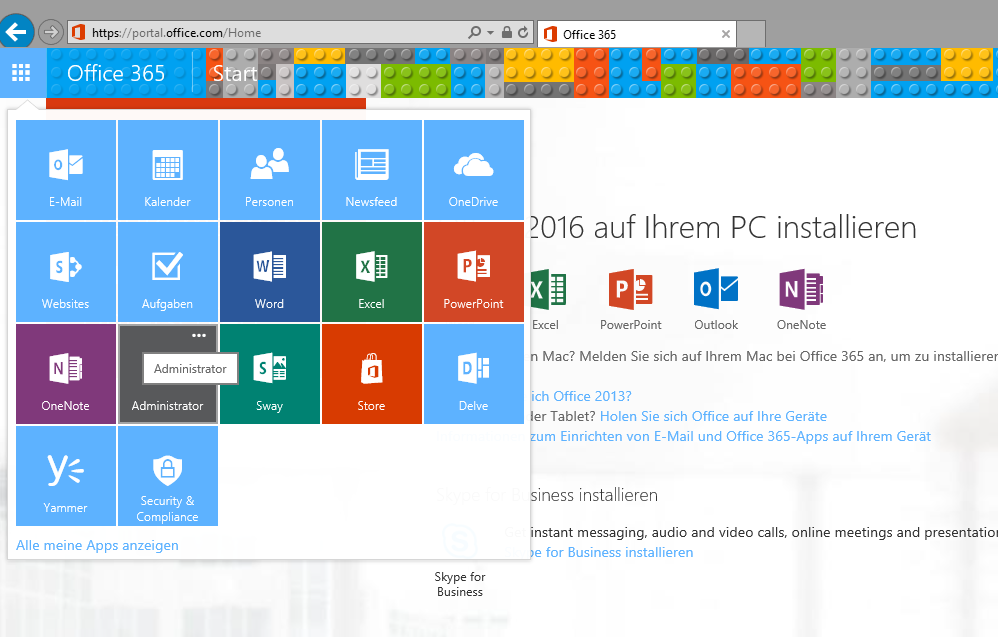
Task: Click the PowerPoint icon on install page
Action: click(x=631, y=289)
